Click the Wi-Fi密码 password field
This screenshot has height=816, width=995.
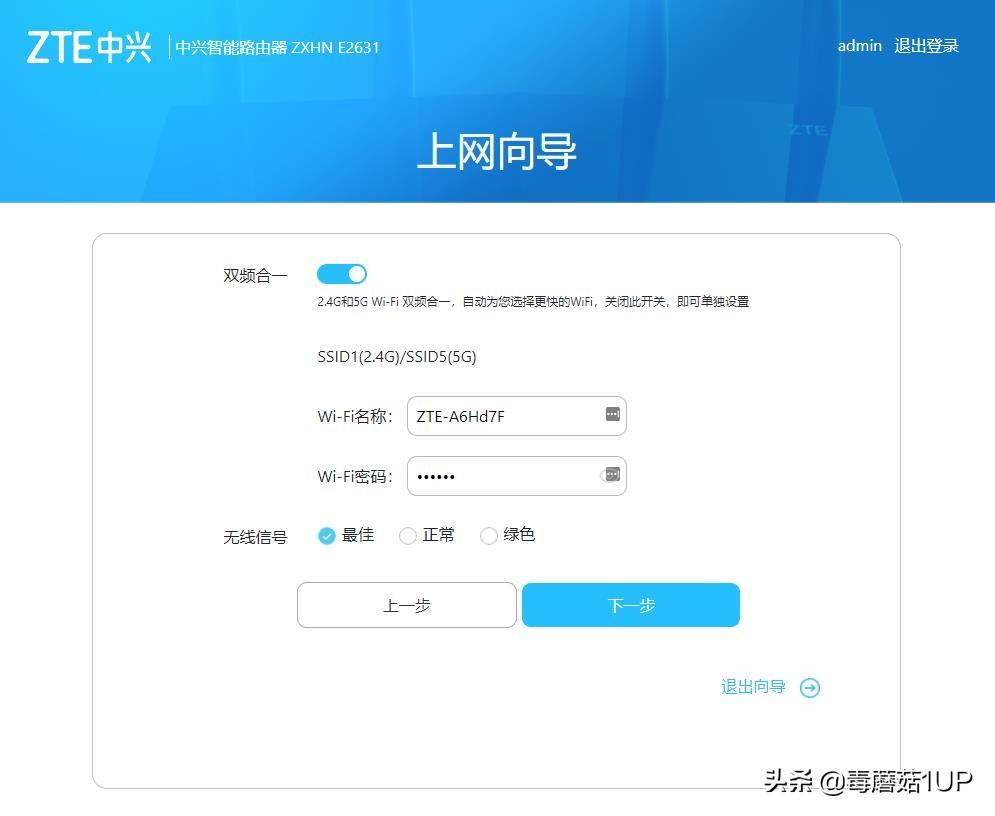(517, 476)
